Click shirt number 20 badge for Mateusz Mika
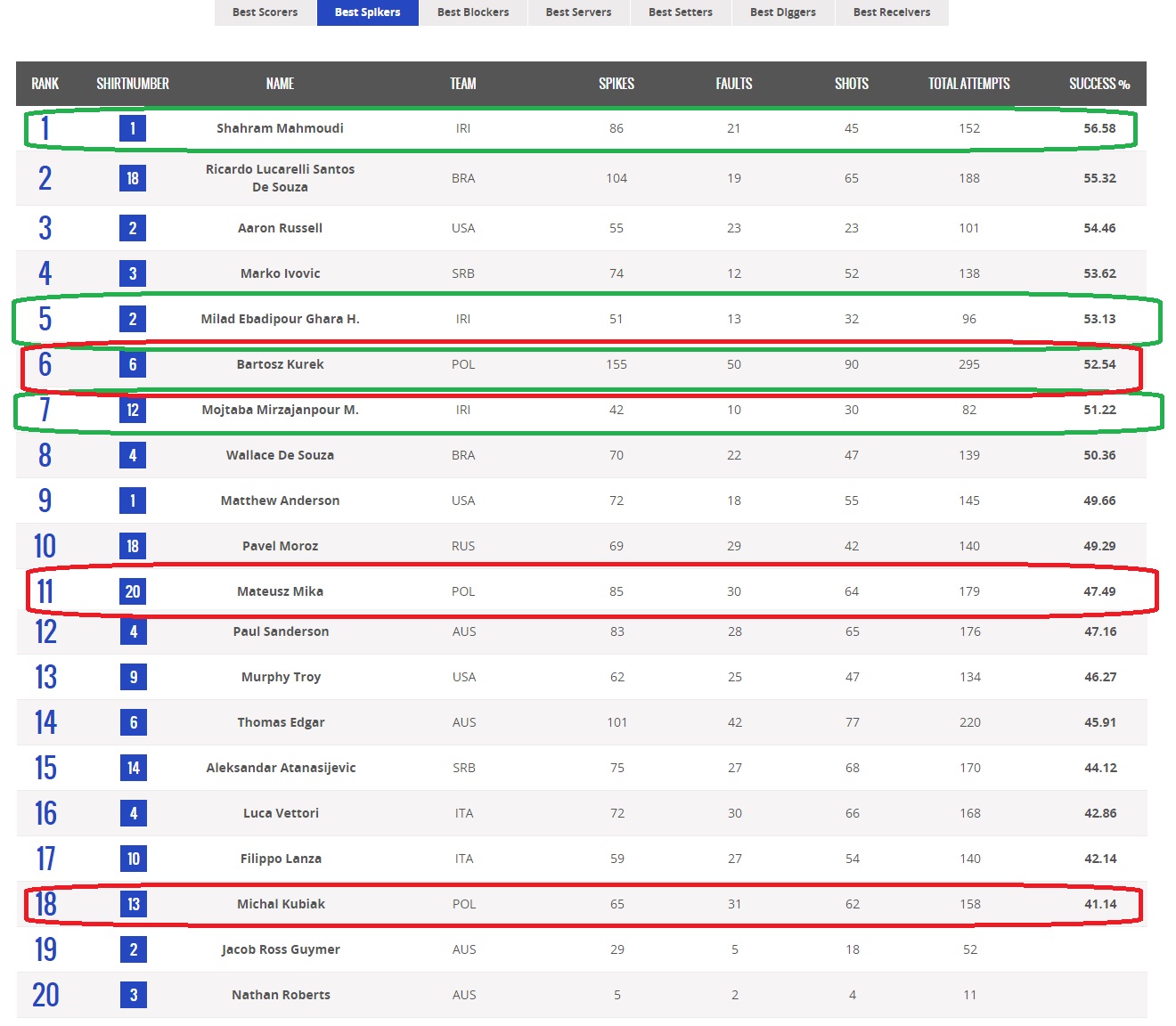Screen dimensions: 1176x1026 coord(133,591)
